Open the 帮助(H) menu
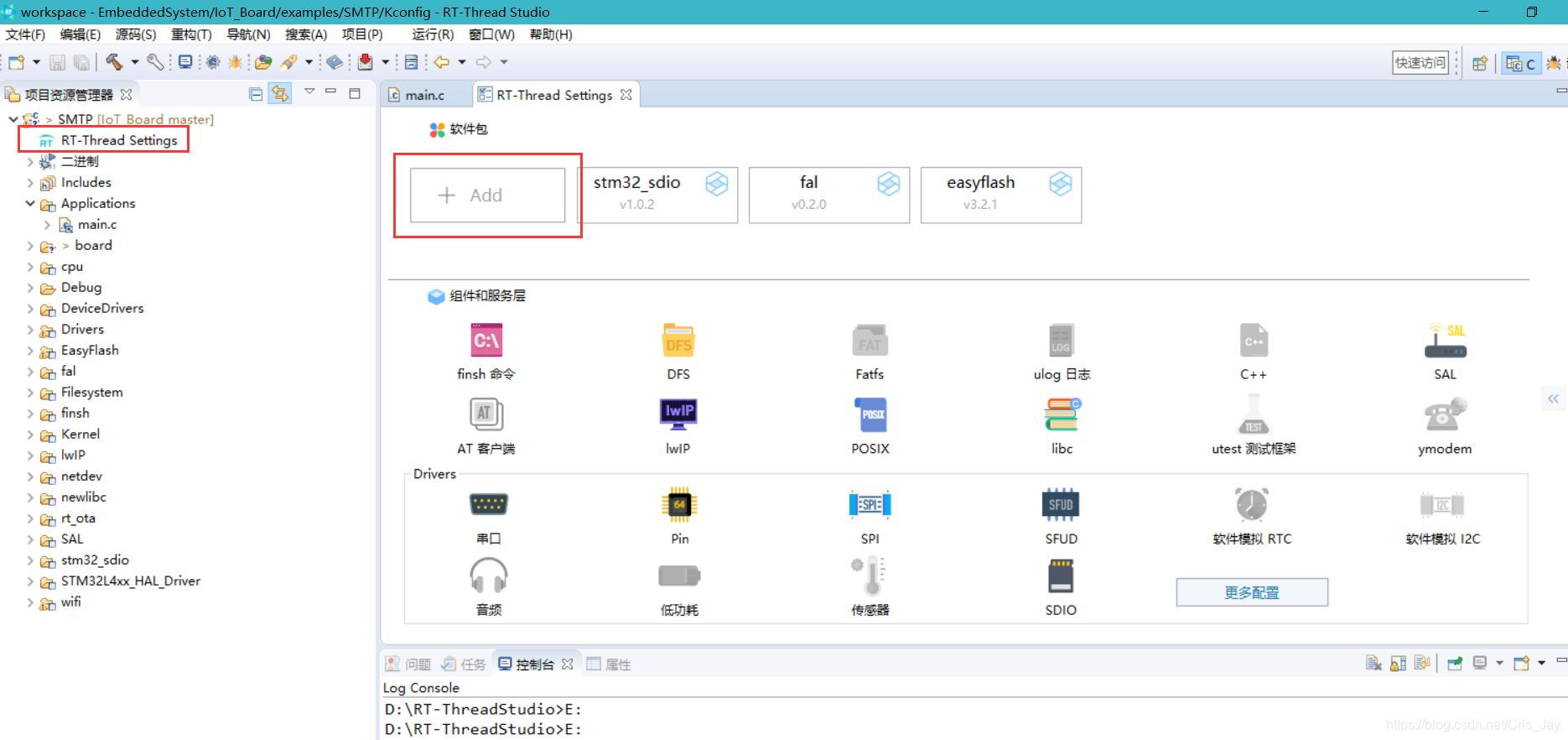The image size is (1568, 740). (x=551, y=34)
